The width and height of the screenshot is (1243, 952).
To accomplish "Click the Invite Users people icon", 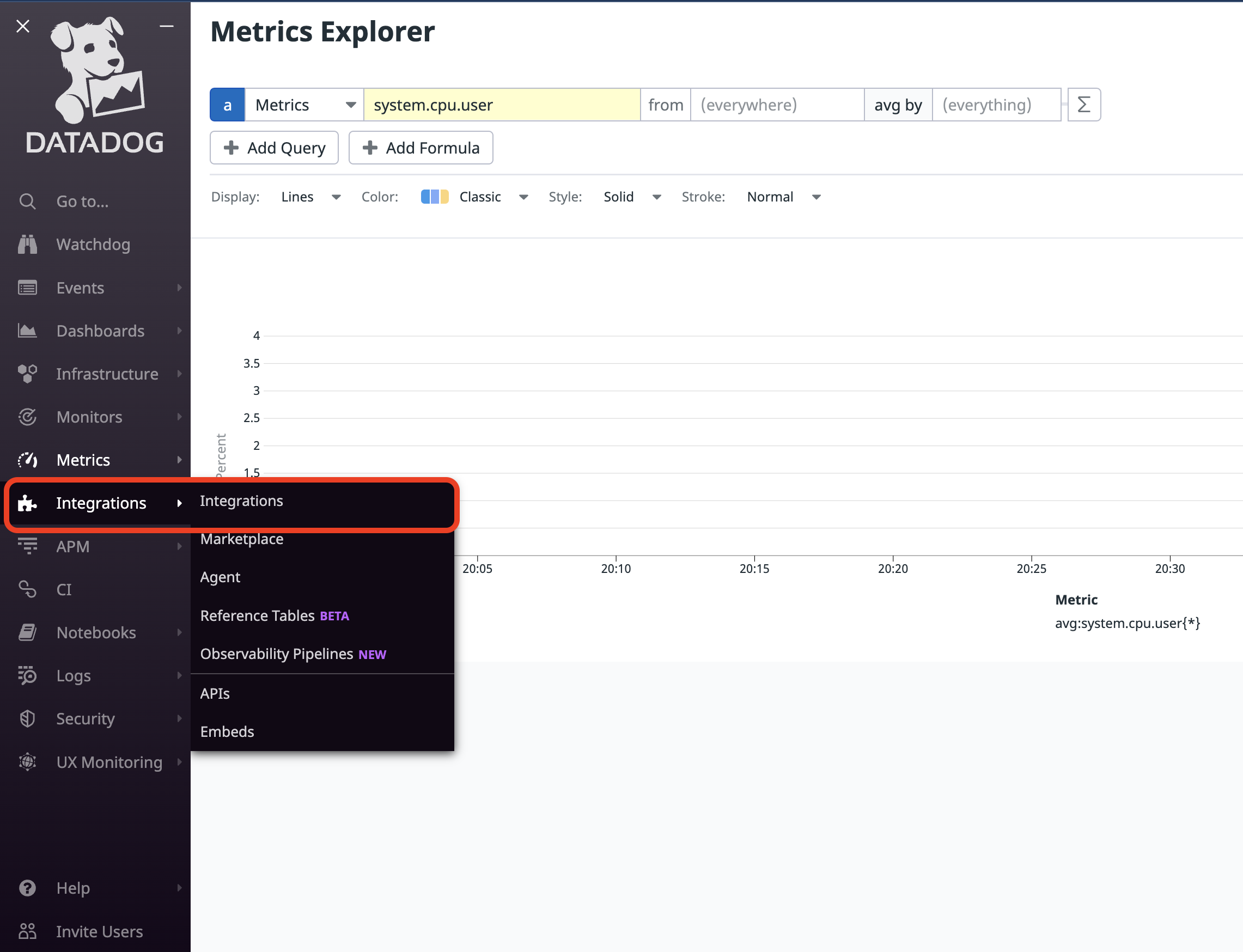I will tap(27, 931).
